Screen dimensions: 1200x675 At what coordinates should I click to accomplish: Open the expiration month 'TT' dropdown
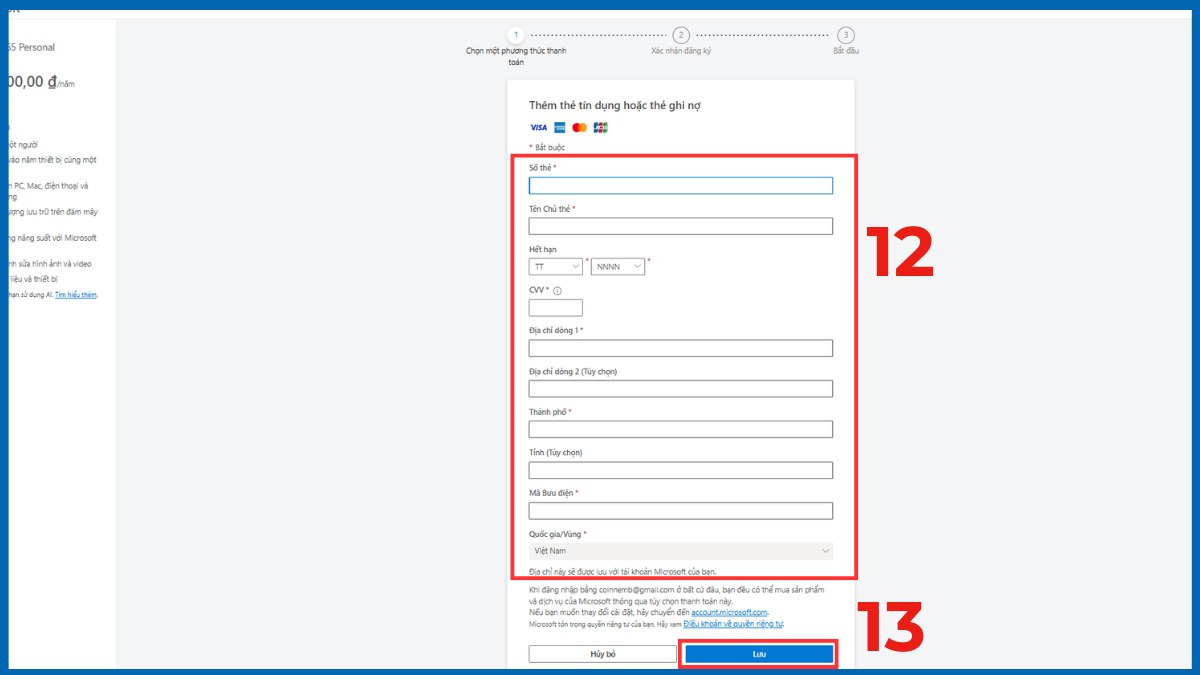point(556,266)
